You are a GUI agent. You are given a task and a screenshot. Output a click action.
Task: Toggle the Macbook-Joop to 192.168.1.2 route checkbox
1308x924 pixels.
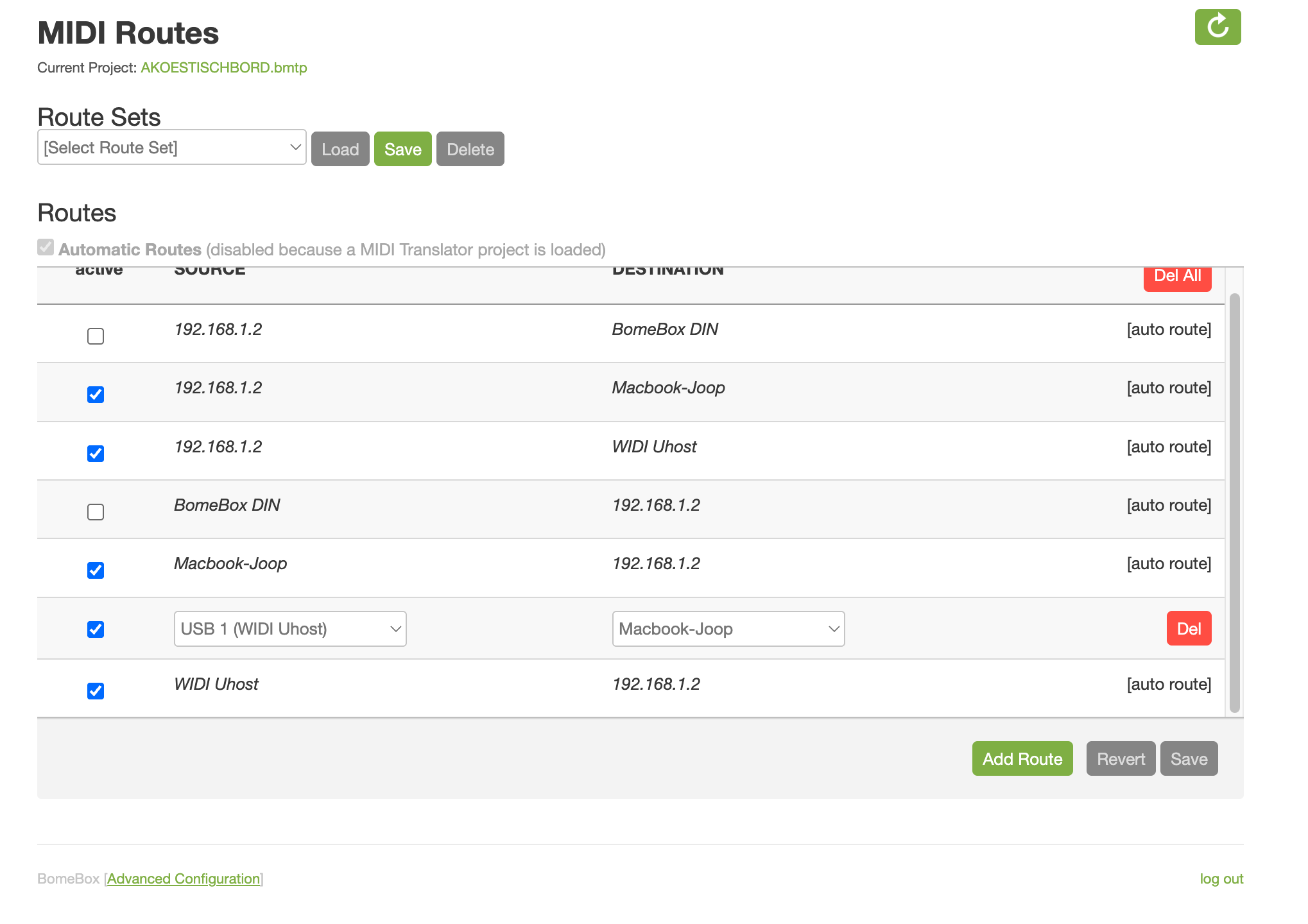(x=96, y=570)
